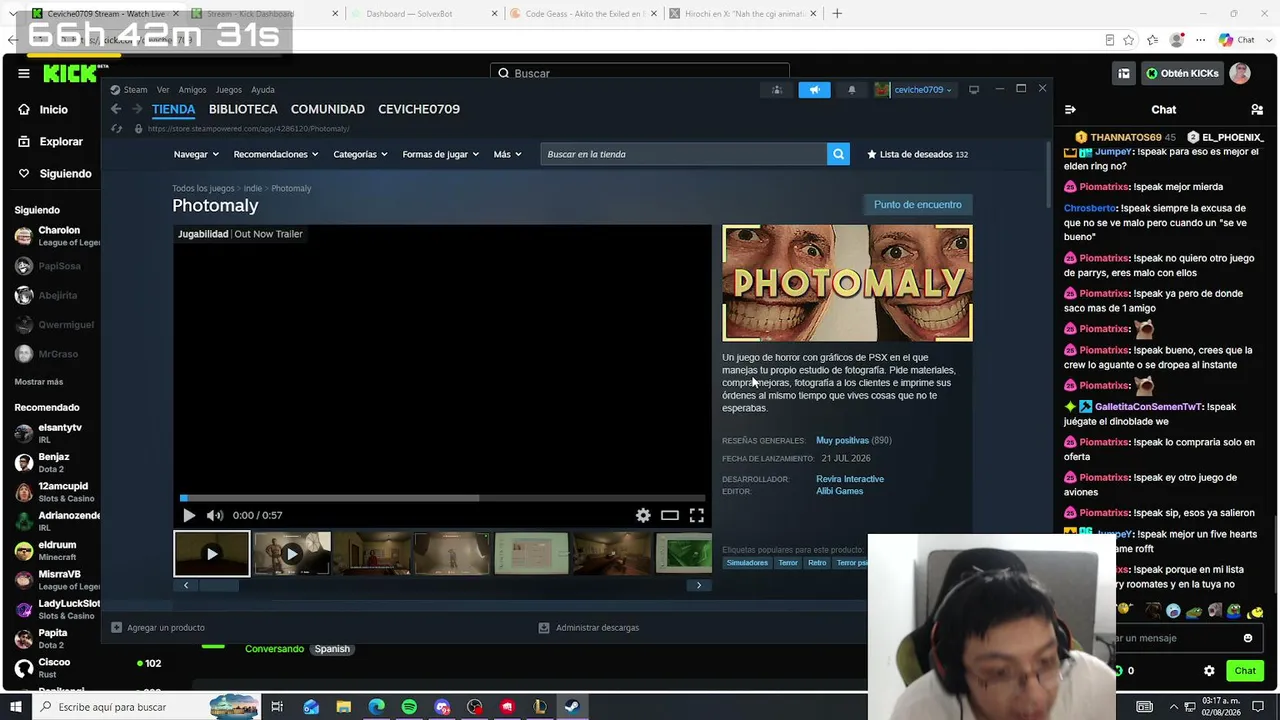This screenshot has width=1280, height=720.
Task: Open CEVICHE0709 profile tab
Action: 419,109
